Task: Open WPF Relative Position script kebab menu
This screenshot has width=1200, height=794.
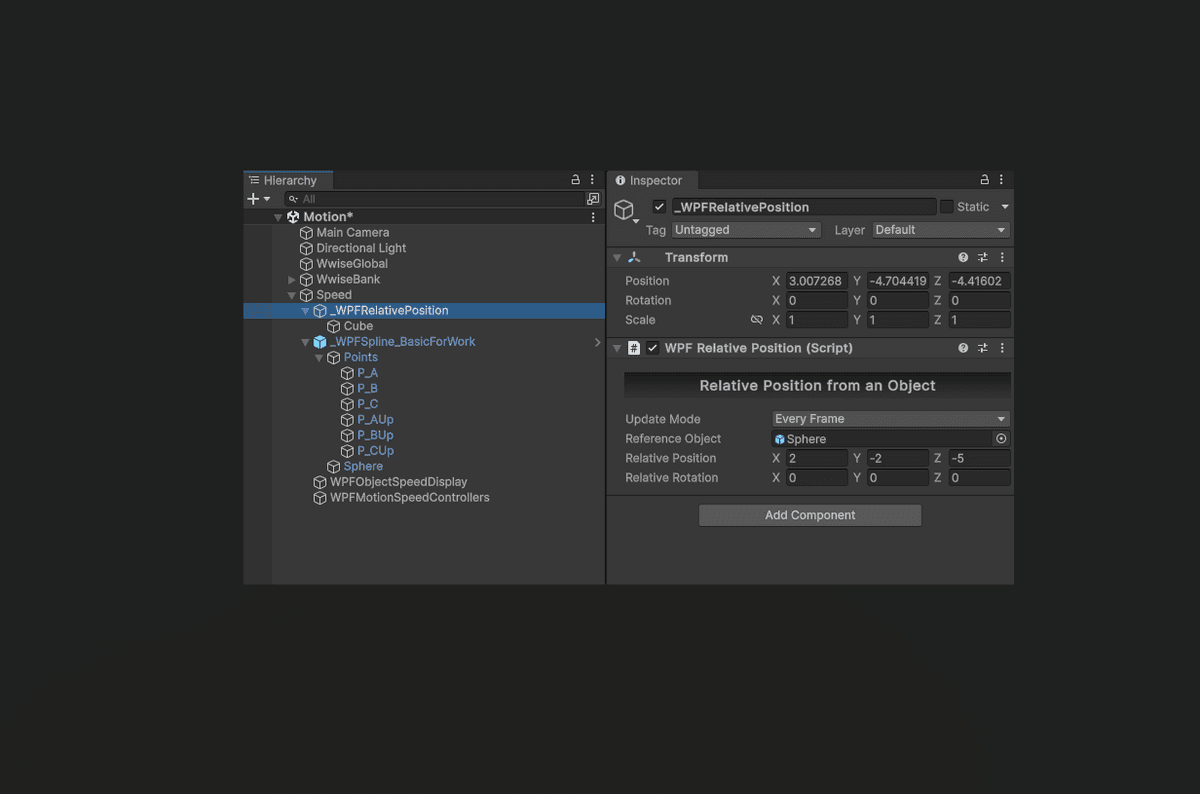Action: coord(1002,348)
